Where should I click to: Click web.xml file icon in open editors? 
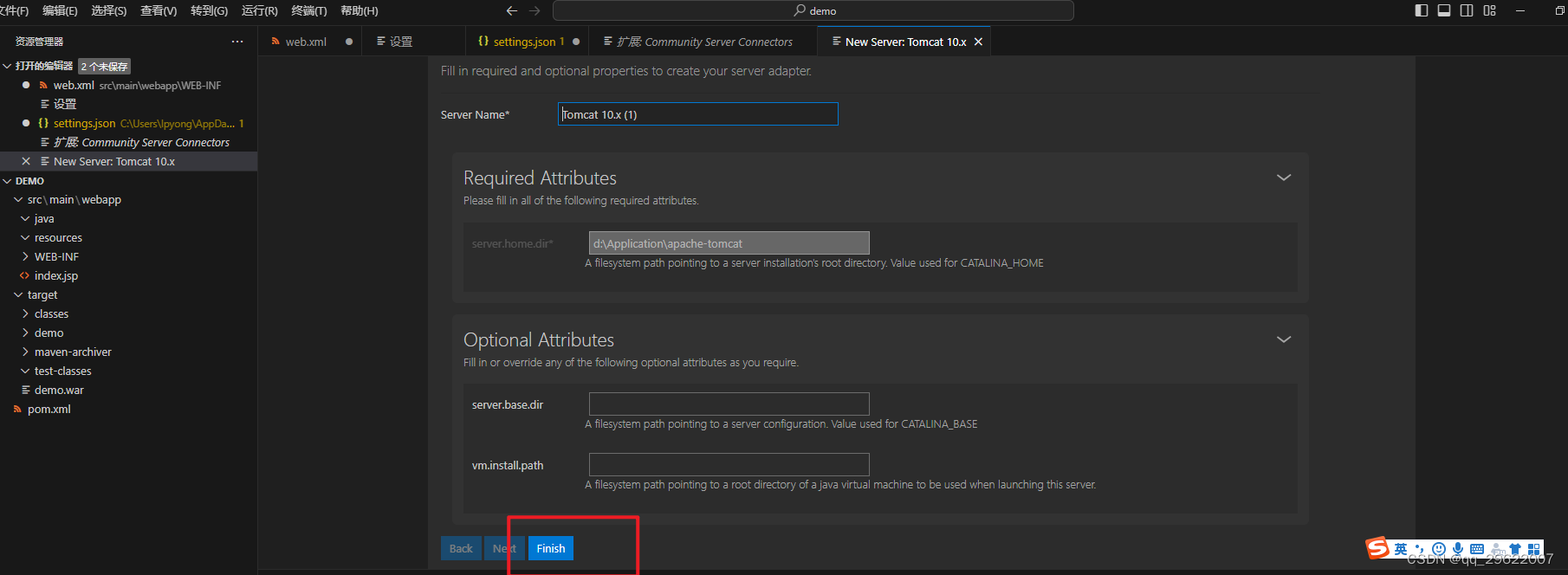tap(43, 85)
